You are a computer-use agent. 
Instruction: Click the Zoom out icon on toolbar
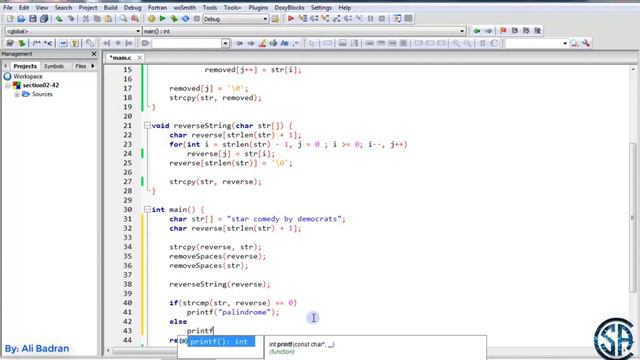(467, 43)
